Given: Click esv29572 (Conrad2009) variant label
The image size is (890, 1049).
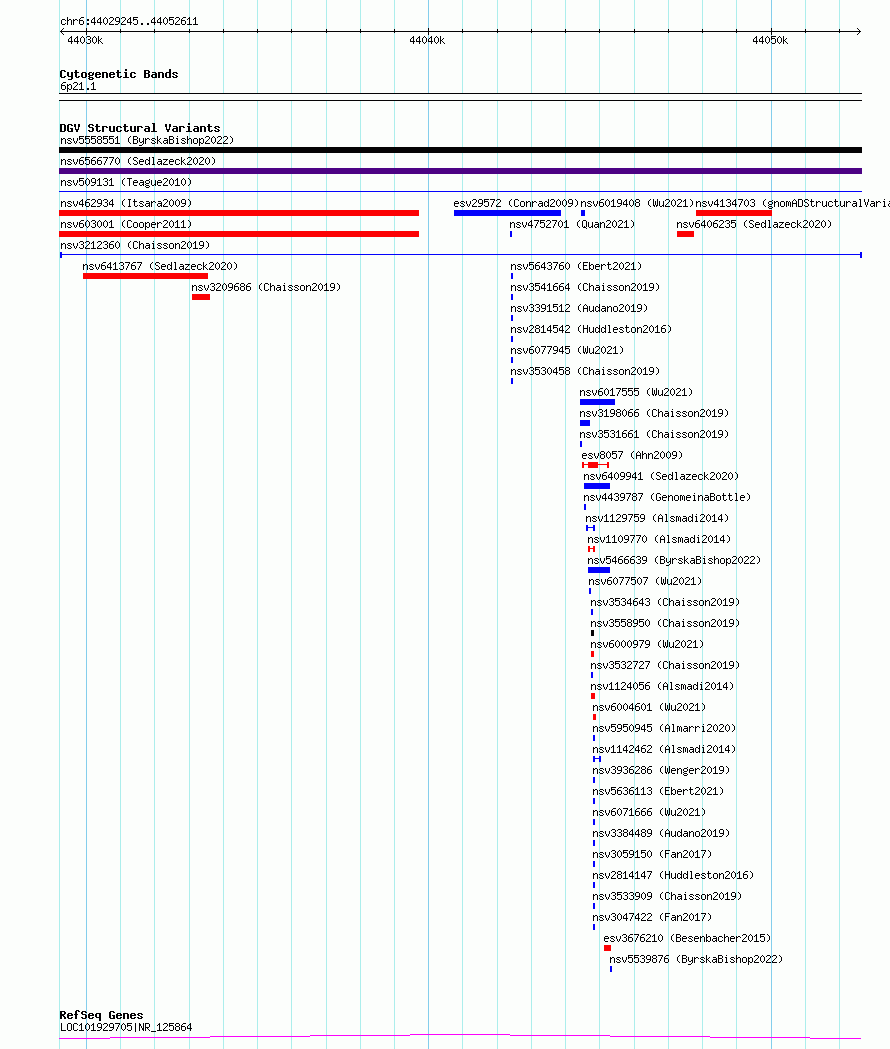Looking at the screenshot, I should (x=516, y=203).
